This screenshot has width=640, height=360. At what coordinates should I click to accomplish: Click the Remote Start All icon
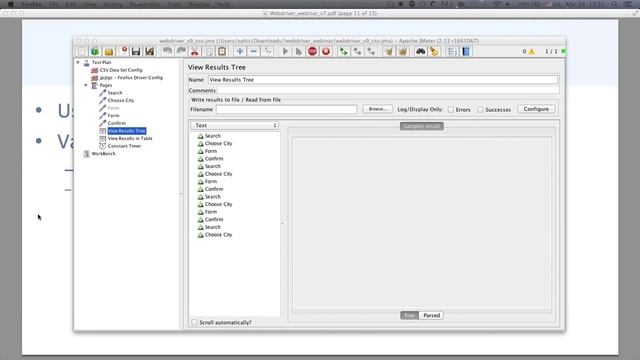coord(344,51)
